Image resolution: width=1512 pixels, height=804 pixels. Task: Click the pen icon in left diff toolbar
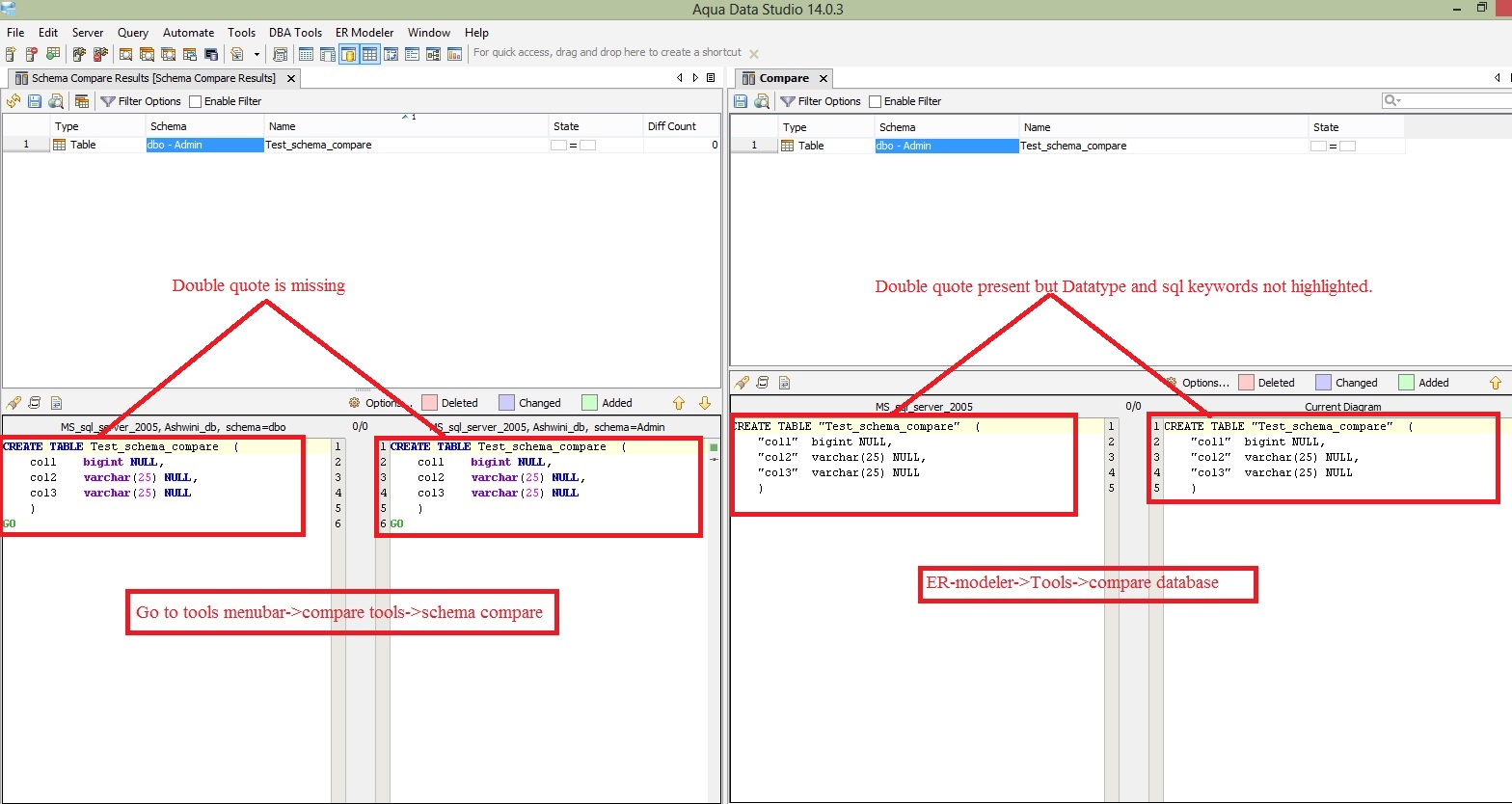click(x=13, y=403)
